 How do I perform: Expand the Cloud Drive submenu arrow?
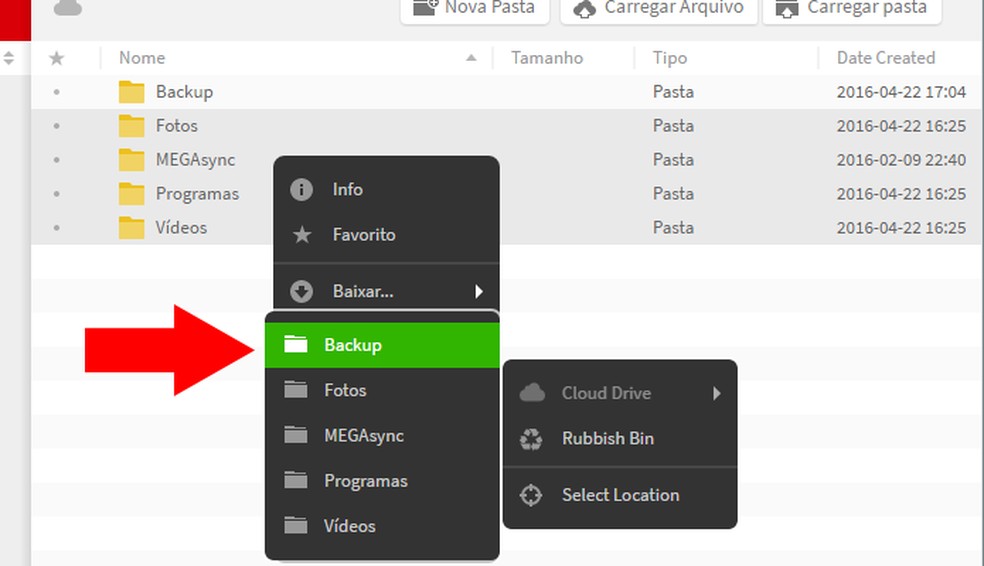point(717,393)
